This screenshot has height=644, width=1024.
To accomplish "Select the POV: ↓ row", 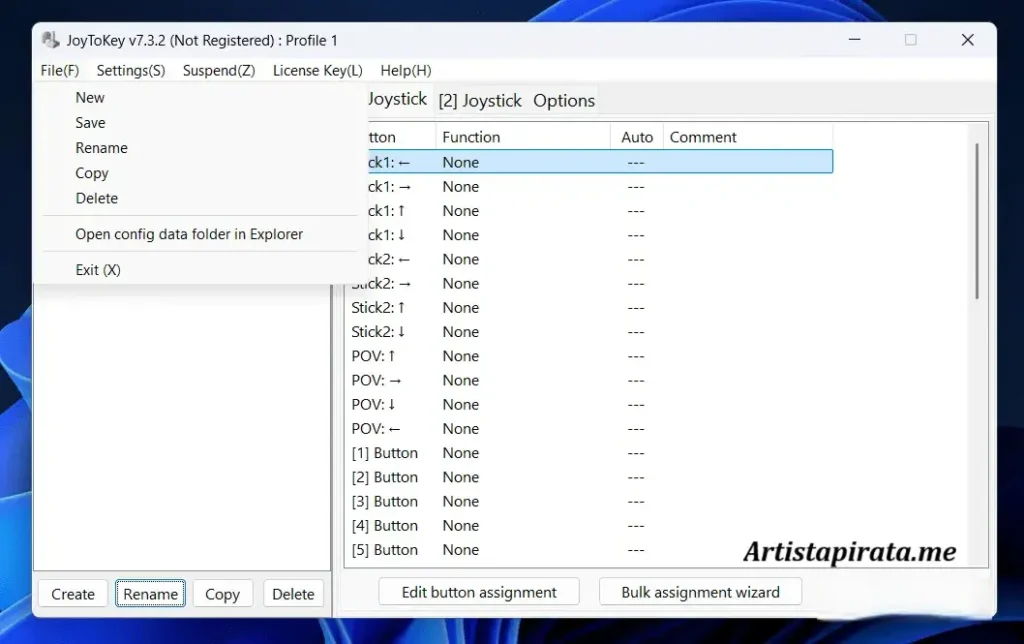I will point(590,404).
